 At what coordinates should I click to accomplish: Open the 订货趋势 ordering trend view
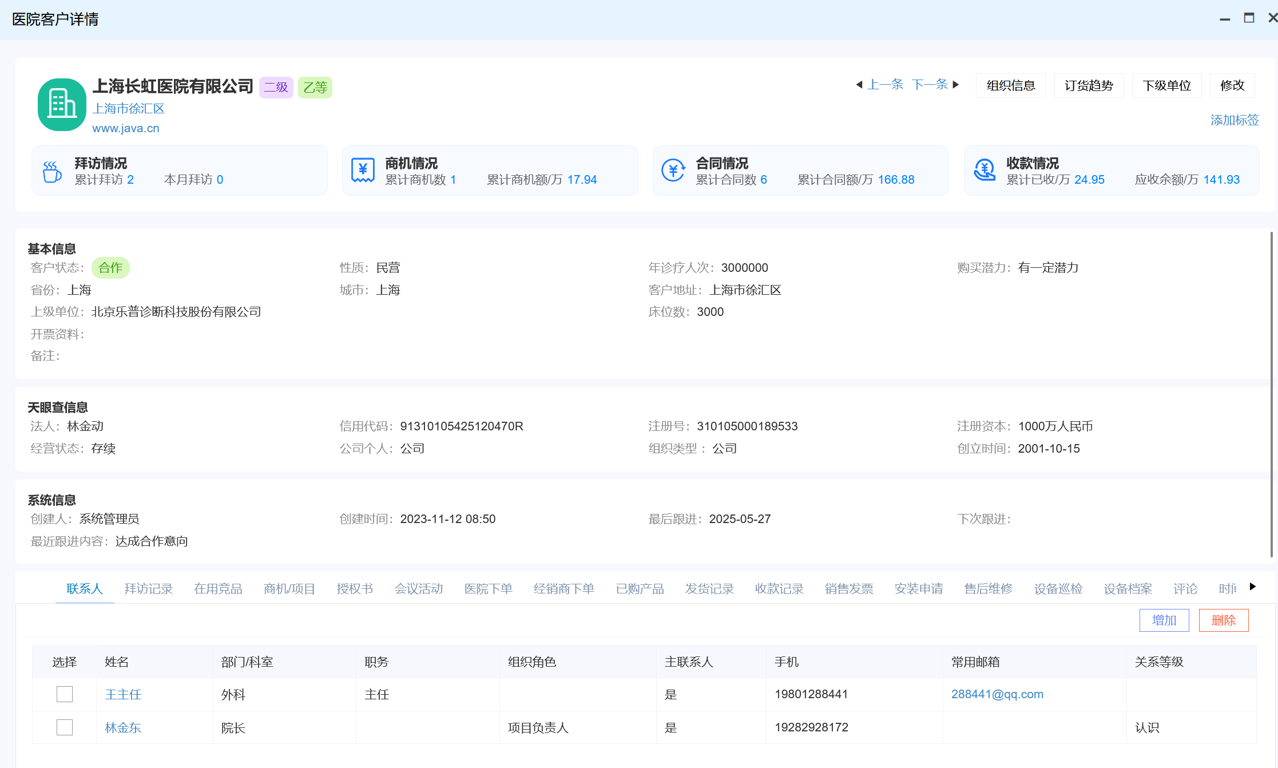tap(1088, 86)
